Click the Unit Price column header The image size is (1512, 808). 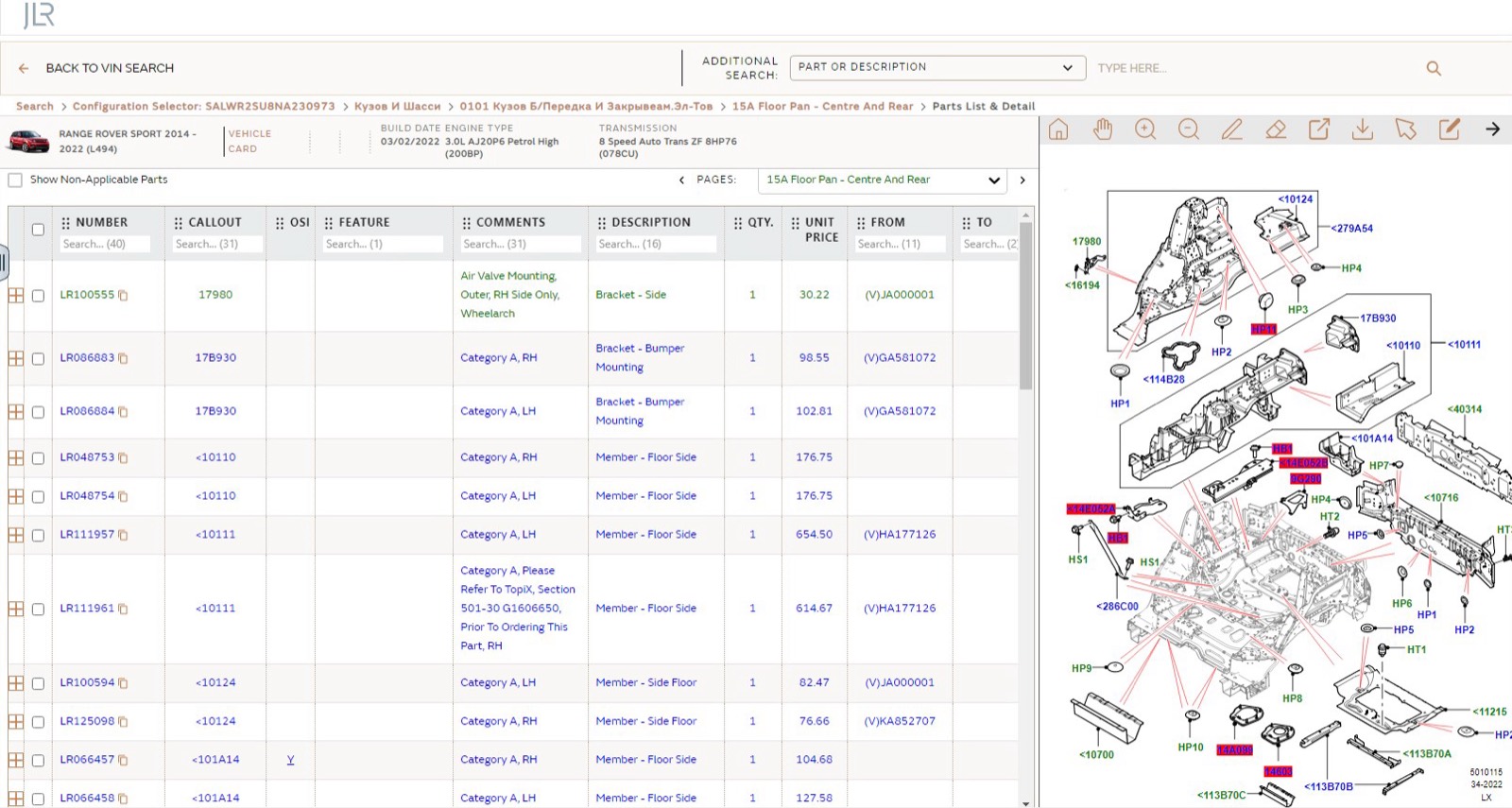pyautogui.click(x=821, y=230)
